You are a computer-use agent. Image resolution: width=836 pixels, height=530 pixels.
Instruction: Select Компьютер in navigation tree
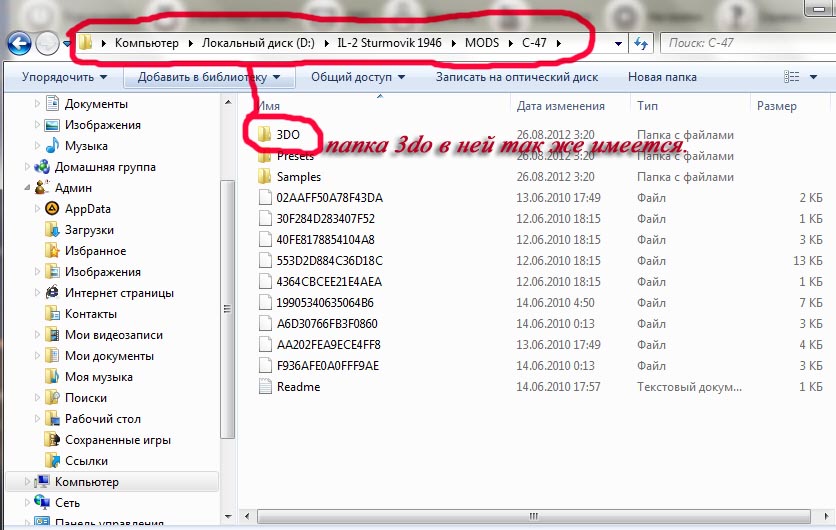[86, 481]
